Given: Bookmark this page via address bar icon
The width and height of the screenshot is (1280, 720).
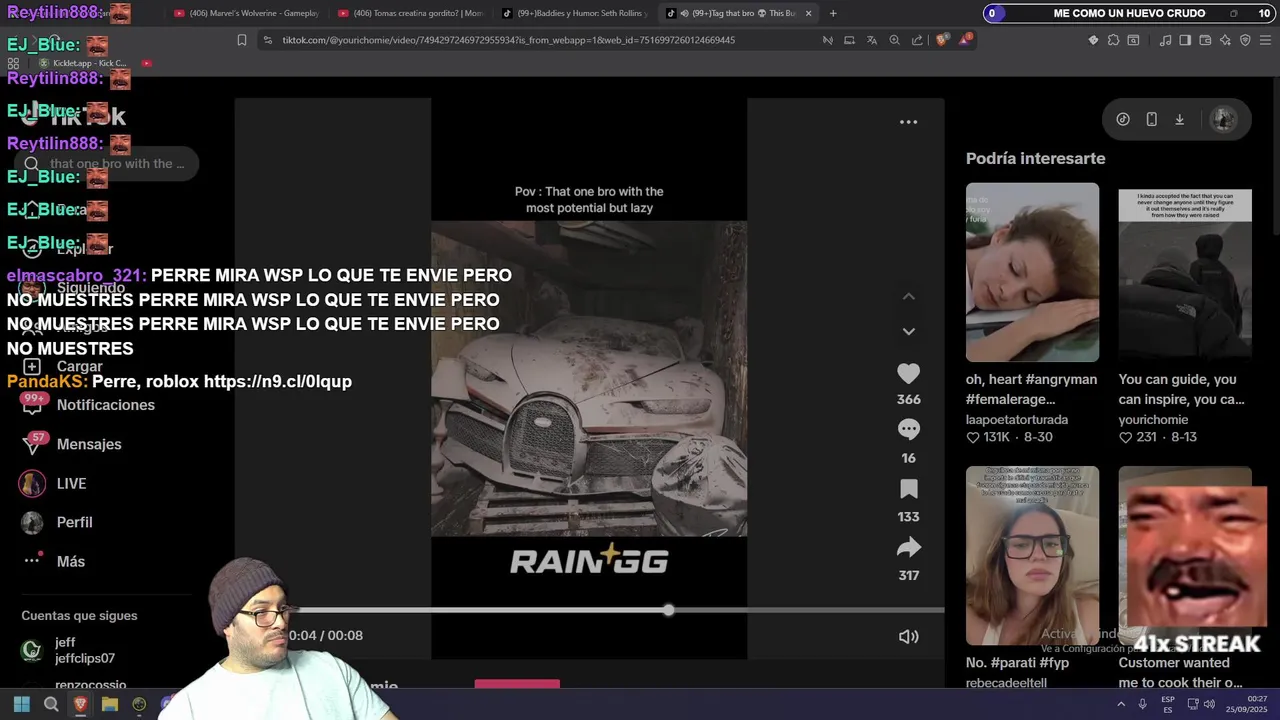Looking at the screenshot, I should click(x=242, y=40).
